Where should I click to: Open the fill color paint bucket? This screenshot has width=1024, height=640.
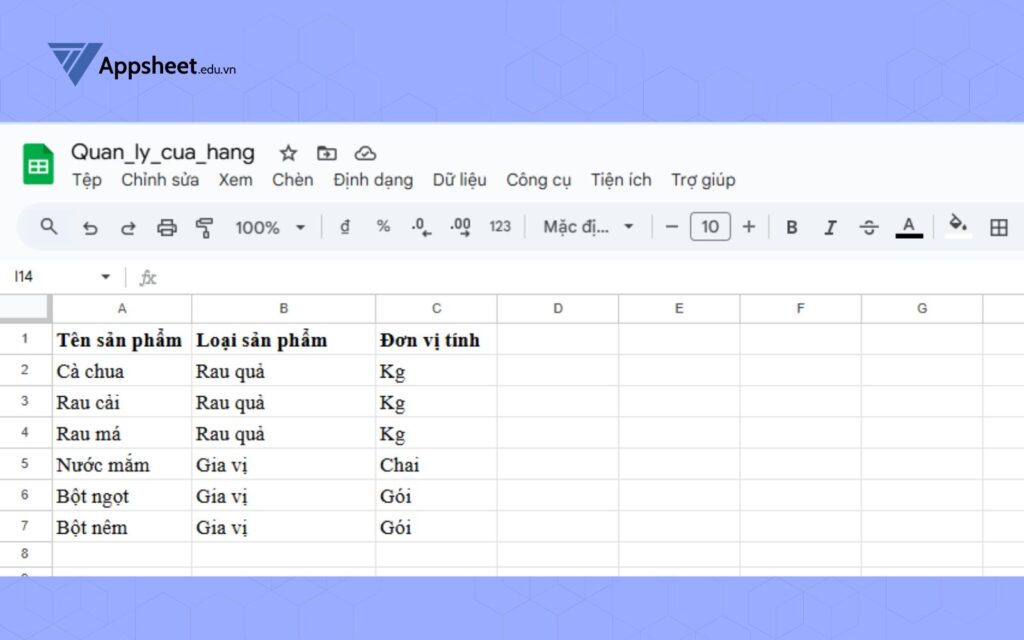(958, 226)
